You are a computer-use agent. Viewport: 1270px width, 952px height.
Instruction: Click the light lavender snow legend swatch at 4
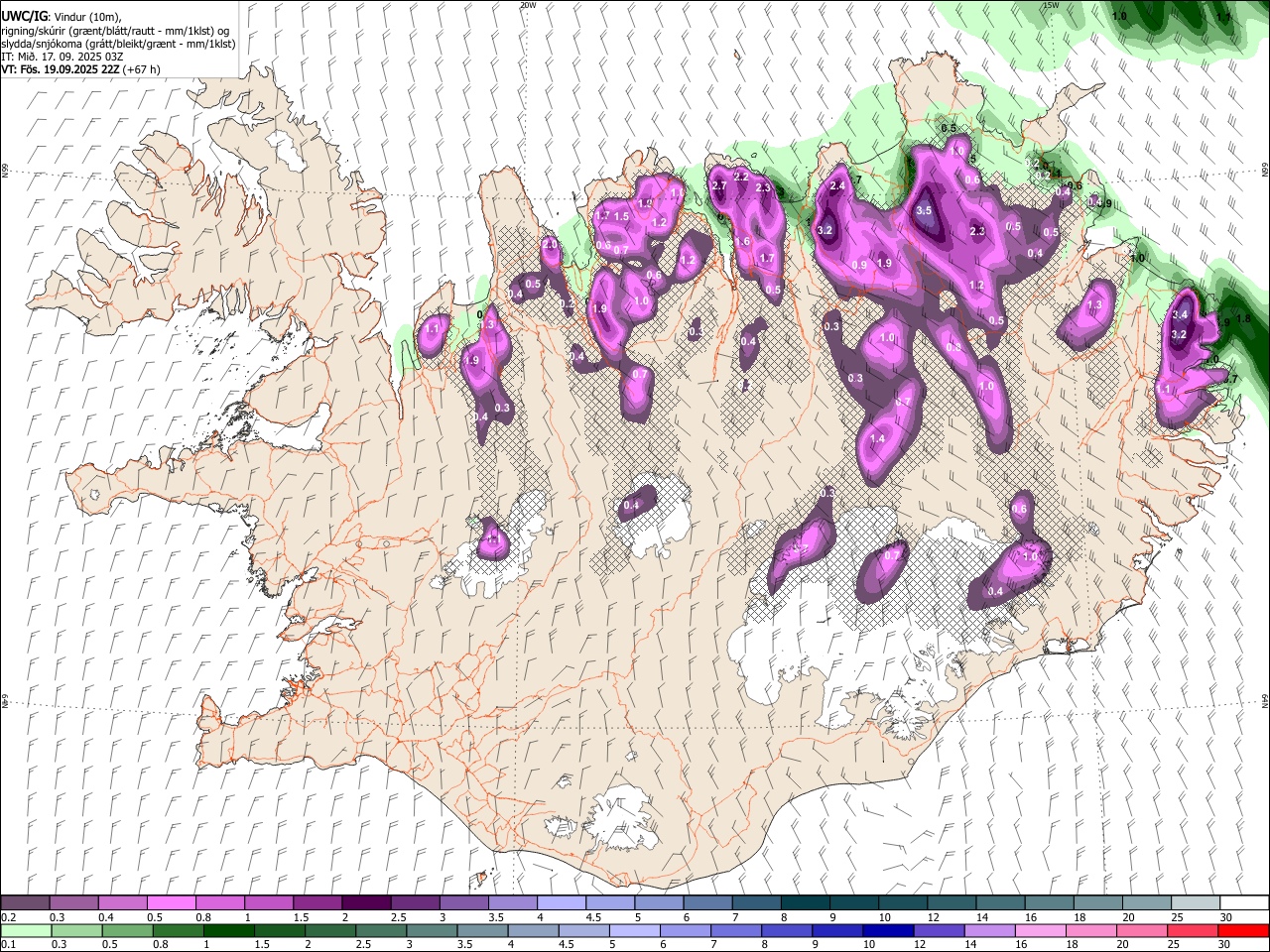[561, 902]
